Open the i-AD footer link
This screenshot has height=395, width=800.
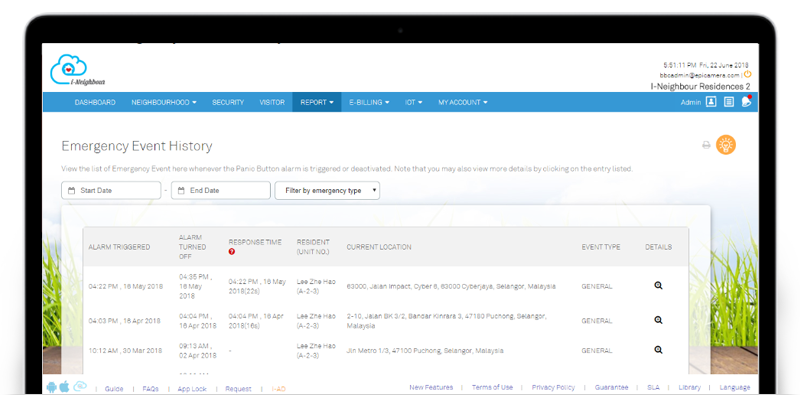coord(279,388)
